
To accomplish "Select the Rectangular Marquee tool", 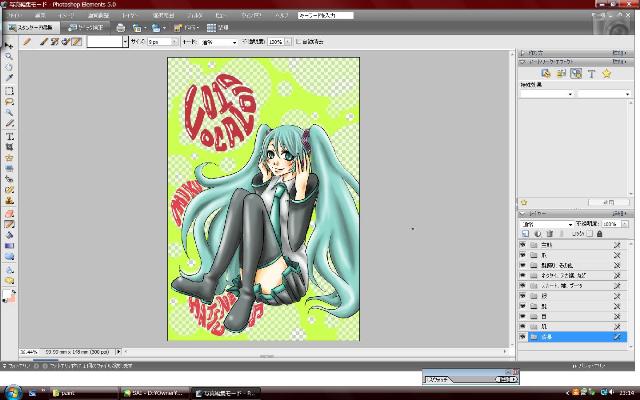I will click(9, 90).
